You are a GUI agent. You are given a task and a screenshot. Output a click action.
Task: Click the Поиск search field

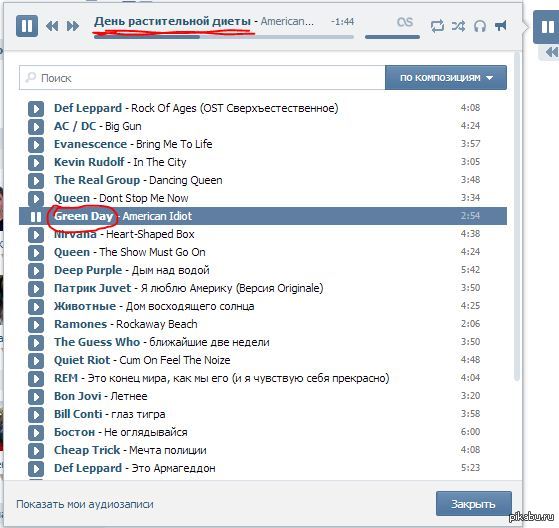tap(202, 78)
